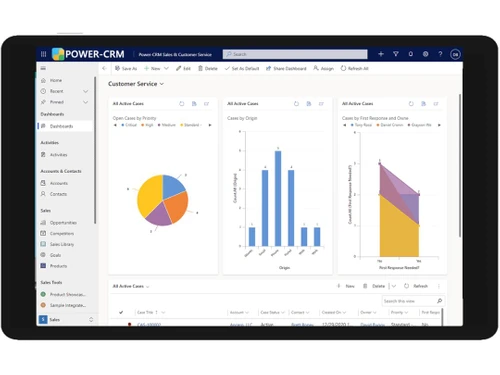Click Delete in top command bar
Viewport: 500px width, 375px height.
tap(208, 68)
